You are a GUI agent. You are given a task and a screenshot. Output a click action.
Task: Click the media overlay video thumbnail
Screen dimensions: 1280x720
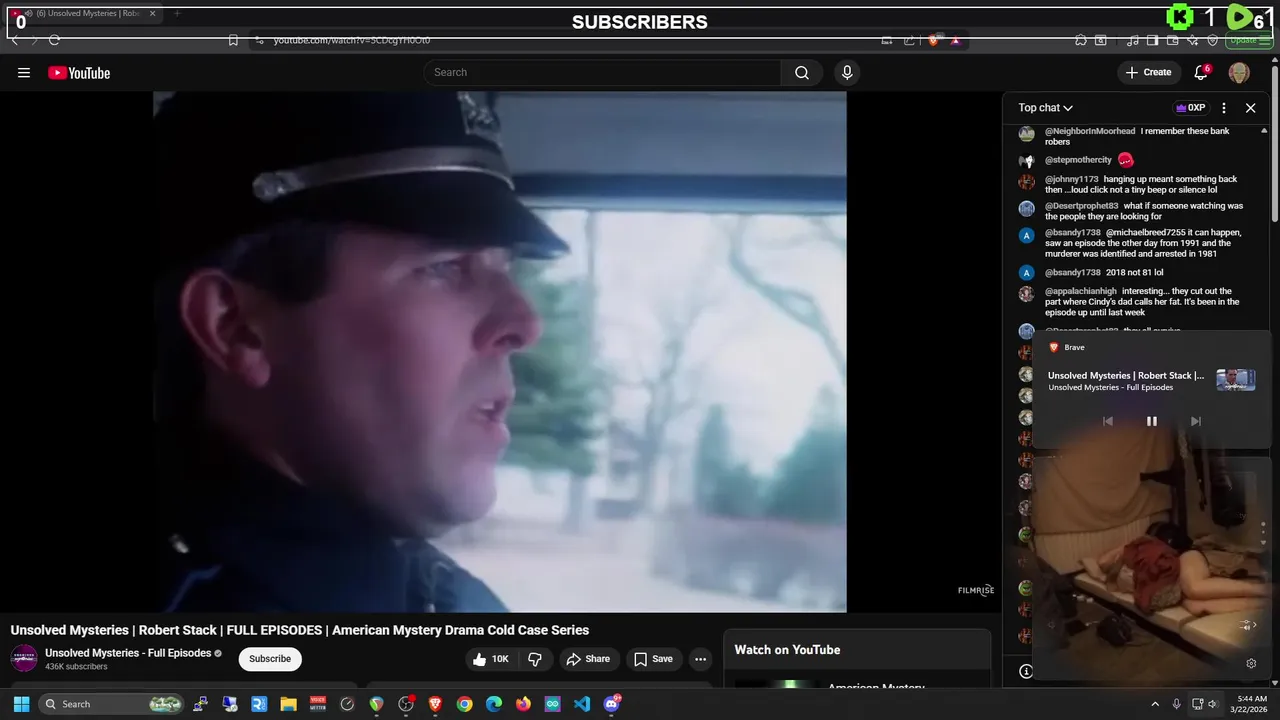1235,380
